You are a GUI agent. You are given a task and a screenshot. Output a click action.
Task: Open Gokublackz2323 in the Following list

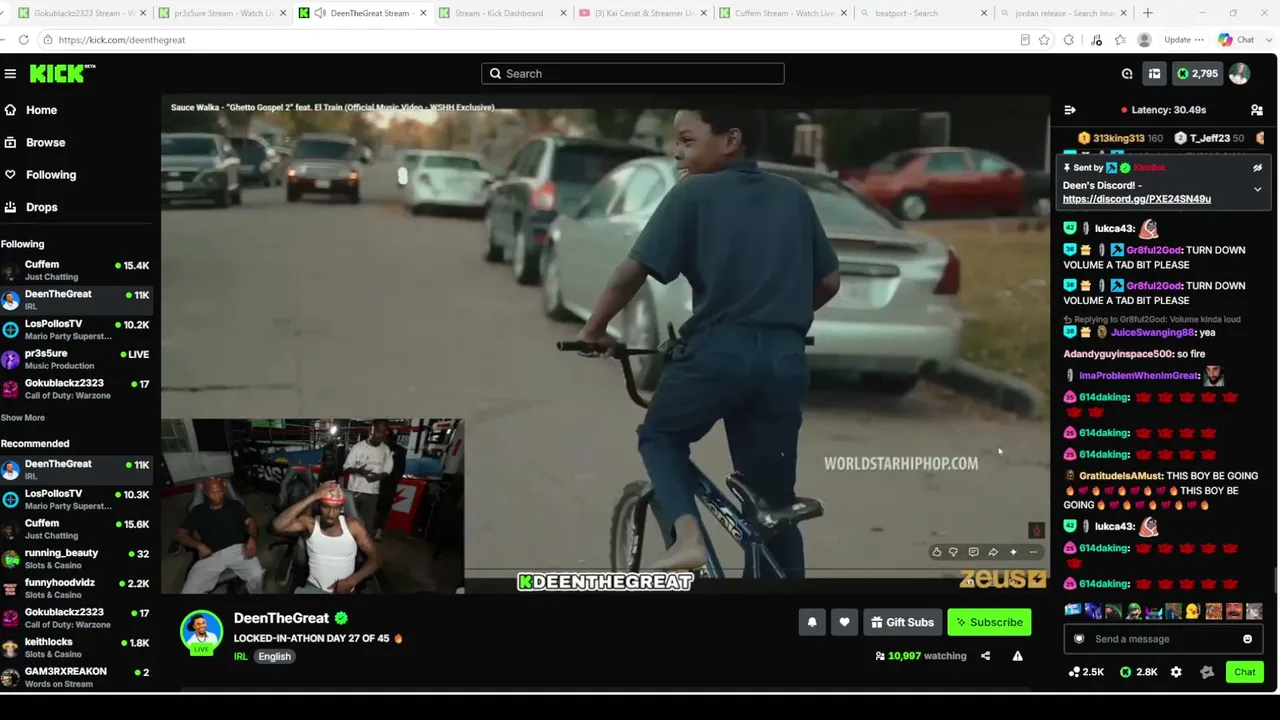tap(76, 389)
